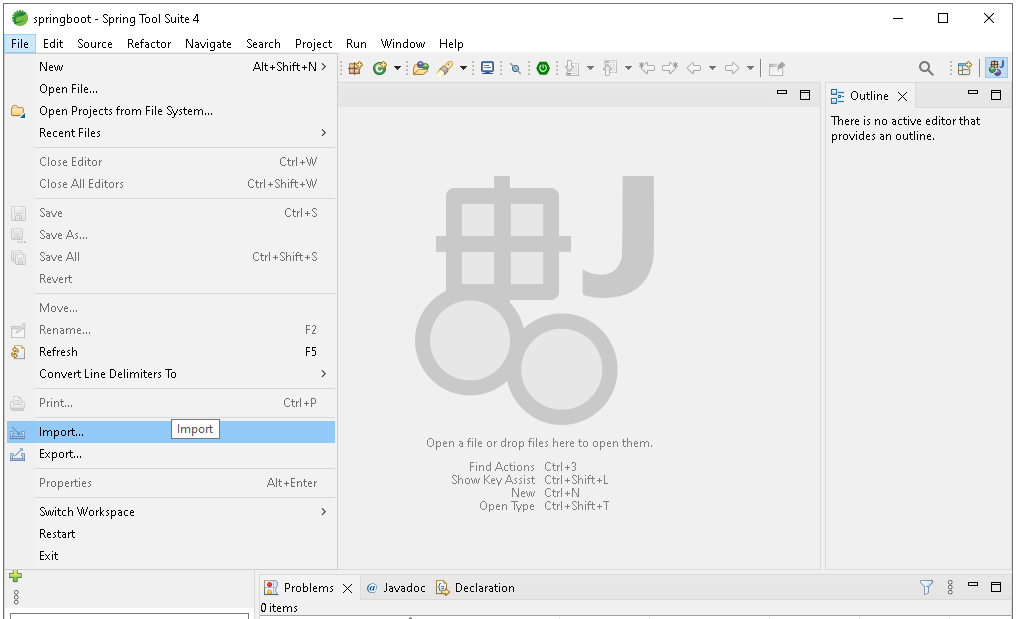Select Import... in the File menu
1016x619 pixels.
tap(171, 432)
